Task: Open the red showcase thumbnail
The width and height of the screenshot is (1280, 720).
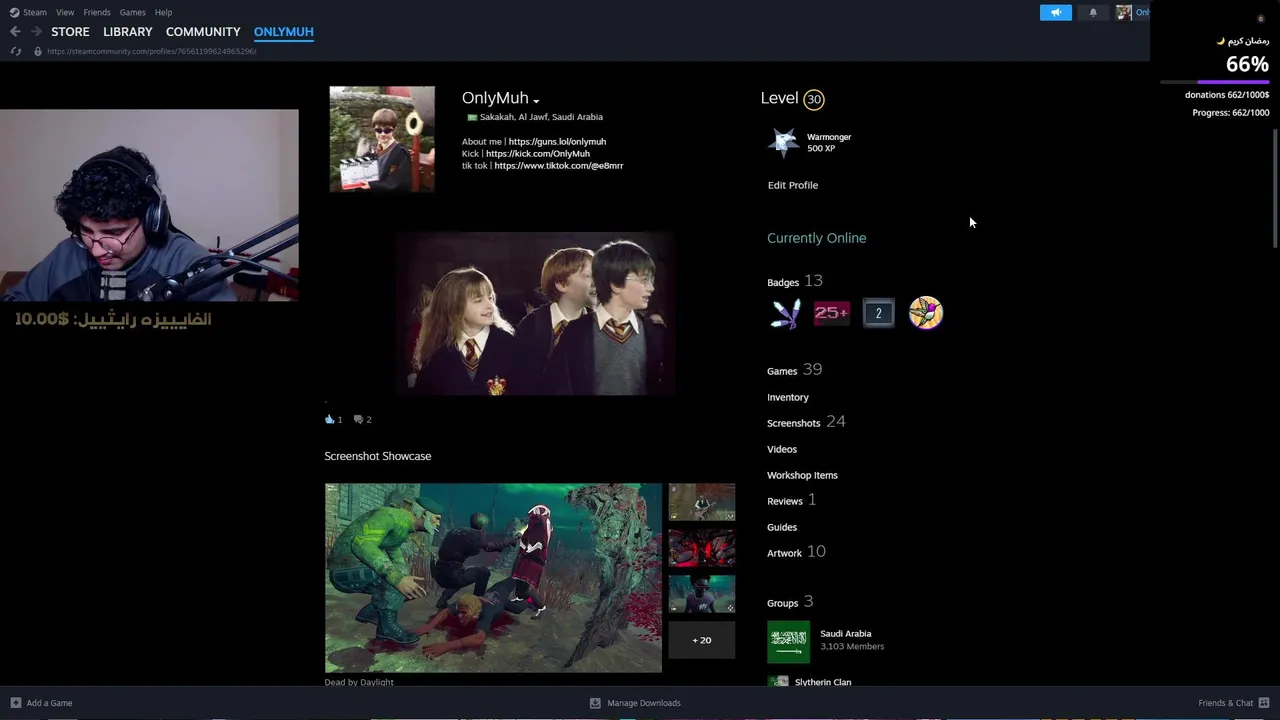Action: click(x=701, y=548)
